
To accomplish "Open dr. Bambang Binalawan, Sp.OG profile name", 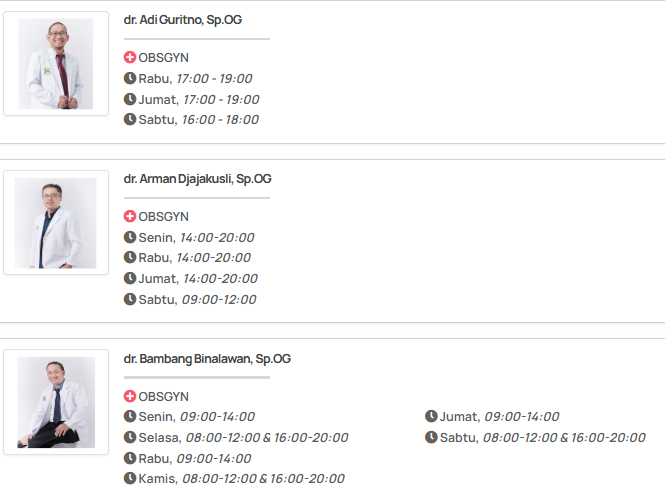I will [207, 358].
